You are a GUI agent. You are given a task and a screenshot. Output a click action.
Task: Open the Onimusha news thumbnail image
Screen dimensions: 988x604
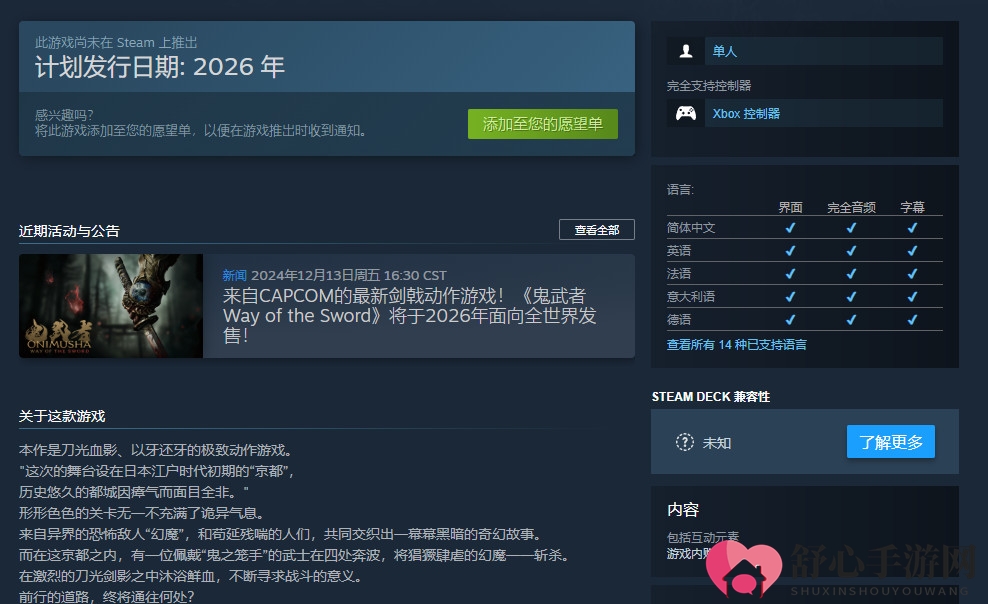(x=111, y=306)
